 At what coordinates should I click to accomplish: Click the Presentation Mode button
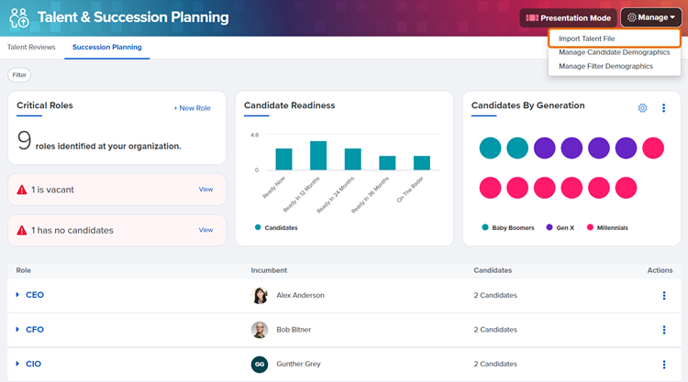pyautogui.click(x=568, y=18)
